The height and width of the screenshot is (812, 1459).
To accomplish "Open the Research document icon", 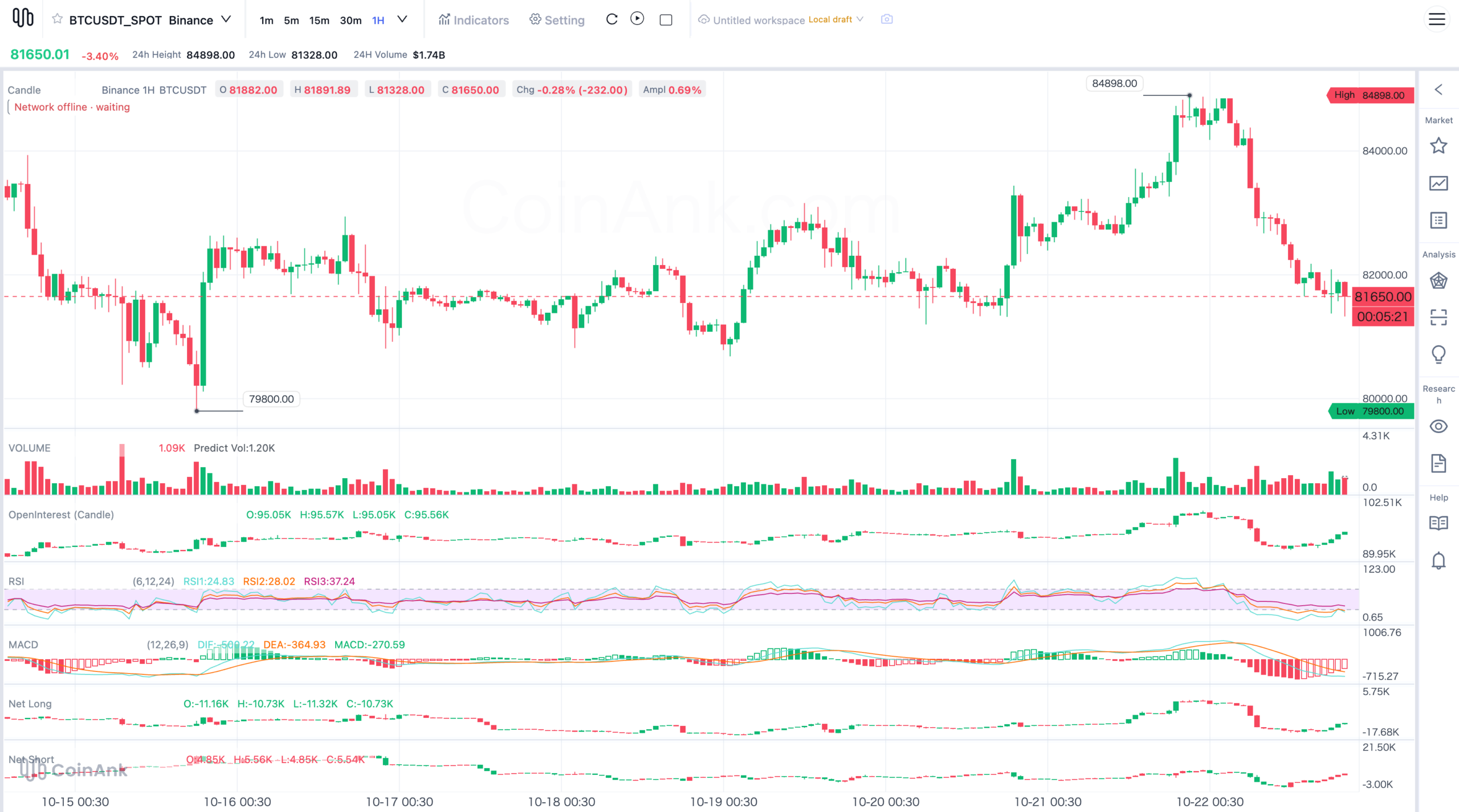I will click(1438, 463).
